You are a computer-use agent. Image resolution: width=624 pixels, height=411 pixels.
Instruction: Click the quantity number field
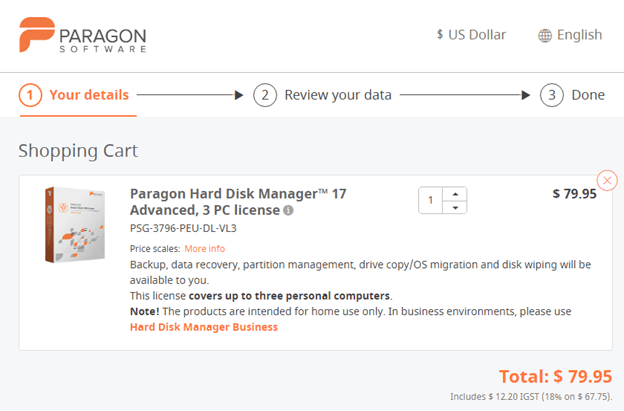[431, 201]
